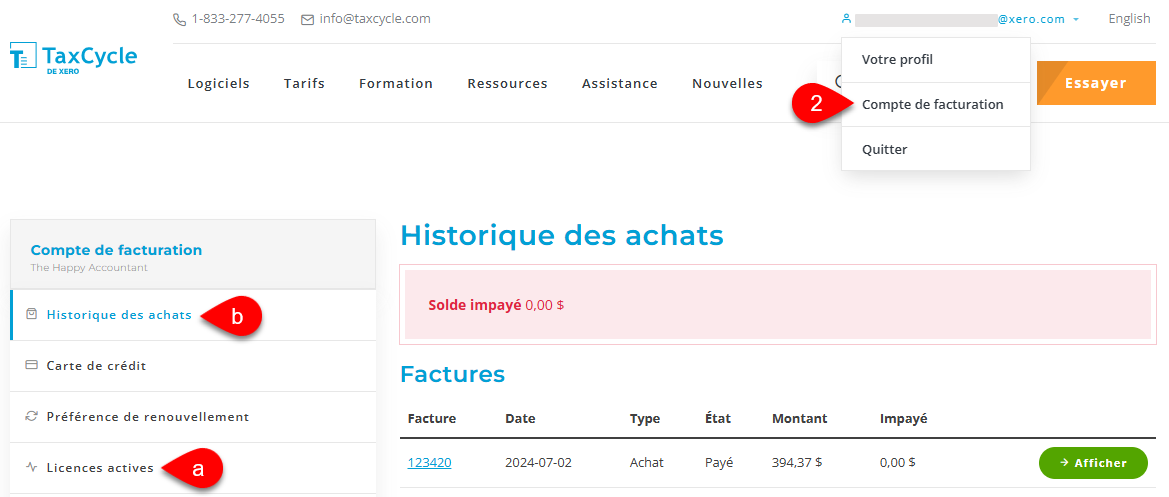Screen dimensions: 1169x497
Task: Click the Historique des achats sidebar icon
Action: coord(32,314)
